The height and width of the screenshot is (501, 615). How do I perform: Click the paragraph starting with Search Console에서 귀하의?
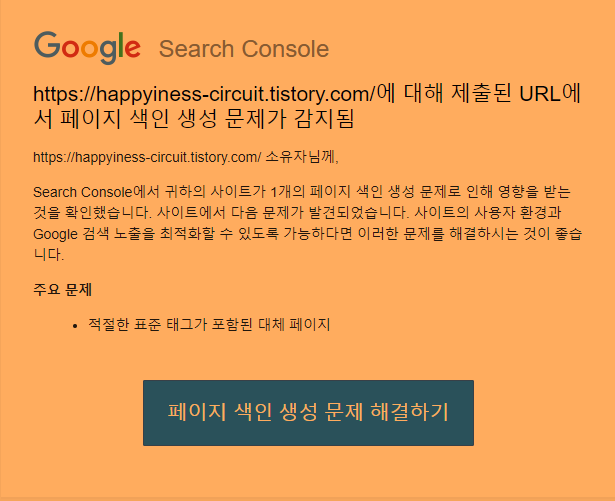click(x=308, y=223)
